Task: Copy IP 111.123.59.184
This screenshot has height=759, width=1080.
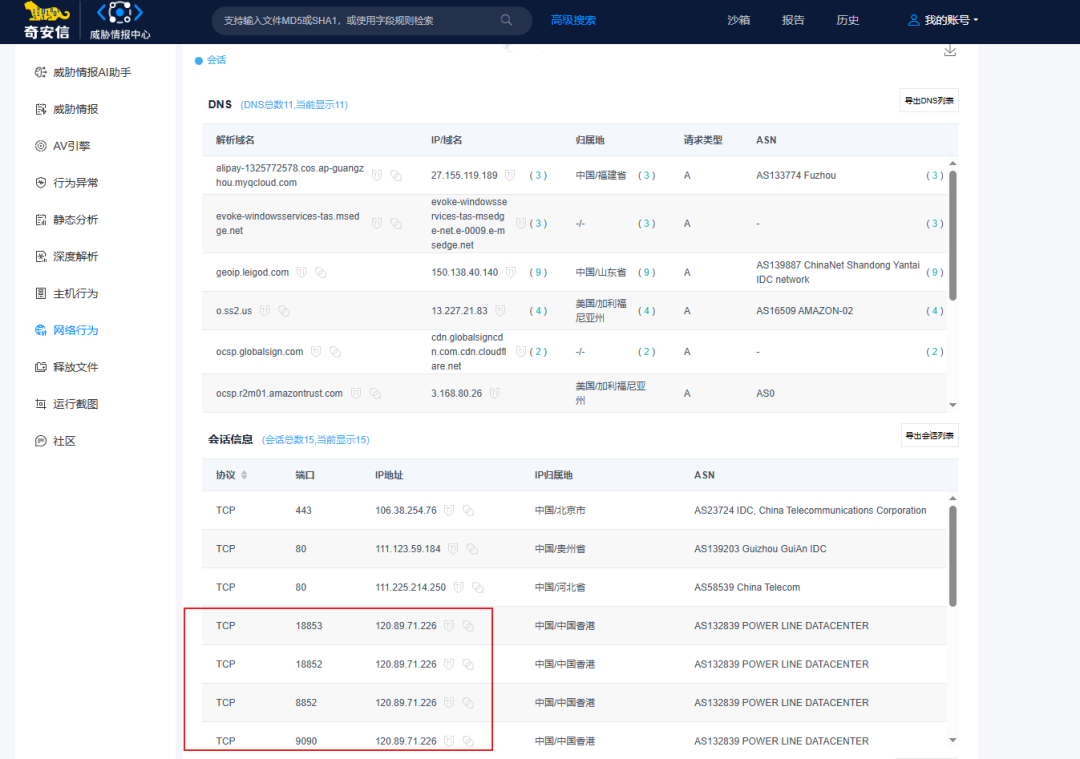Action: (x=472, y=549)
